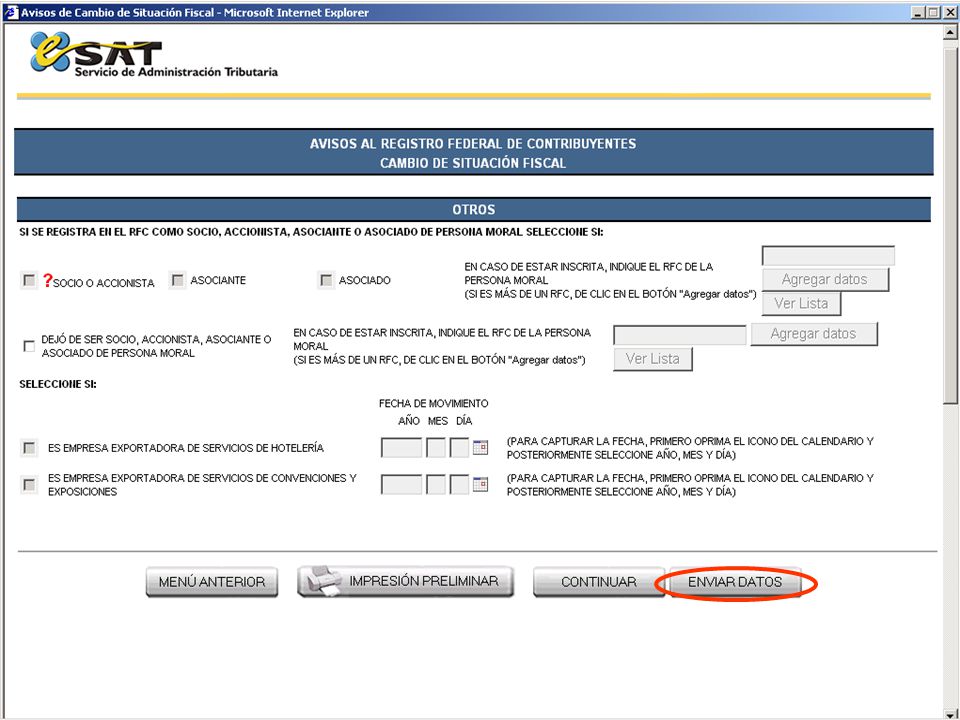The height and width of the screenshot is (720, 960).
Task: Focus RFC field in Dejó de ser socio row
Action: [x=680, y=335]
